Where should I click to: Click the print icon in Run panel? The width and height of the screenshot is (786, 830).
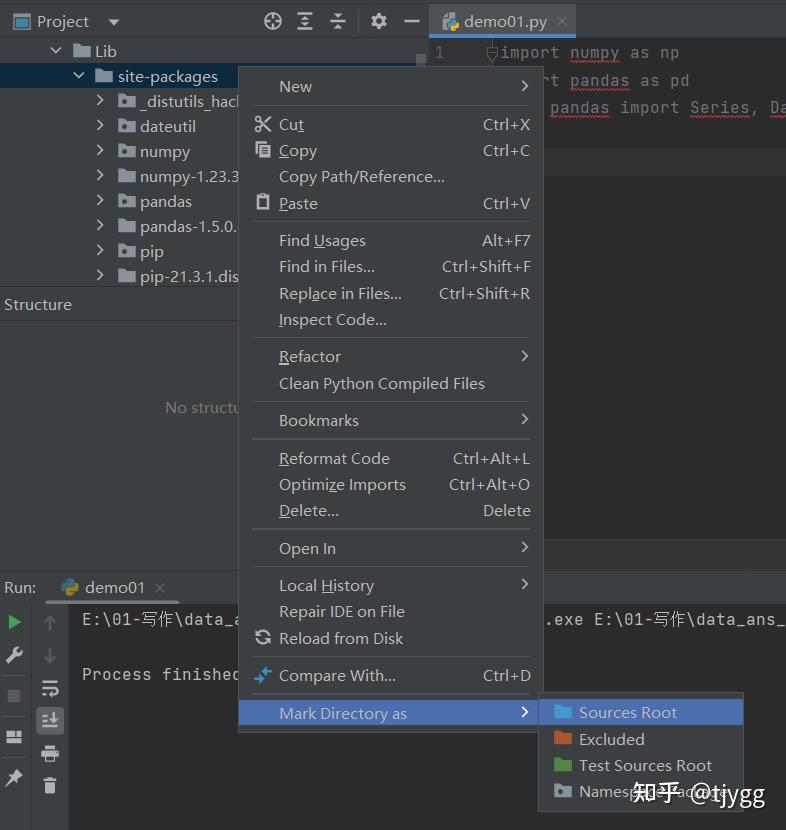(50, 753)
